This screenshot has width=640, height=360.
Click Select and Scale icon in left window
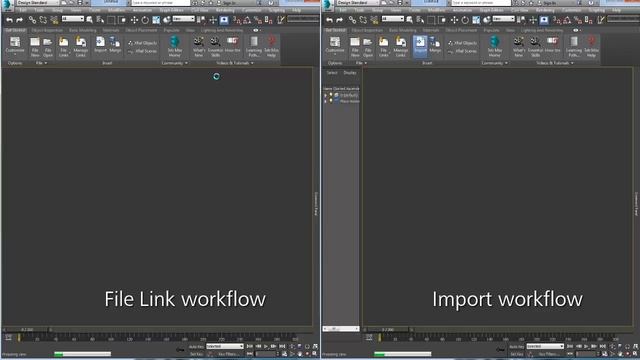tap(156, 20)
